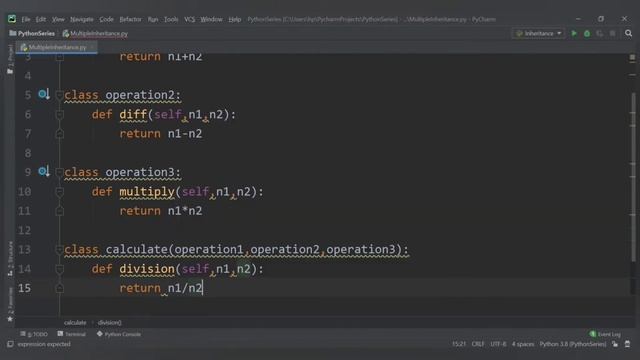The width and height of the screenshot is (640, 360).
Task: Click 'return n1*n2' on line 11
Action: click(x=161, y=211)
